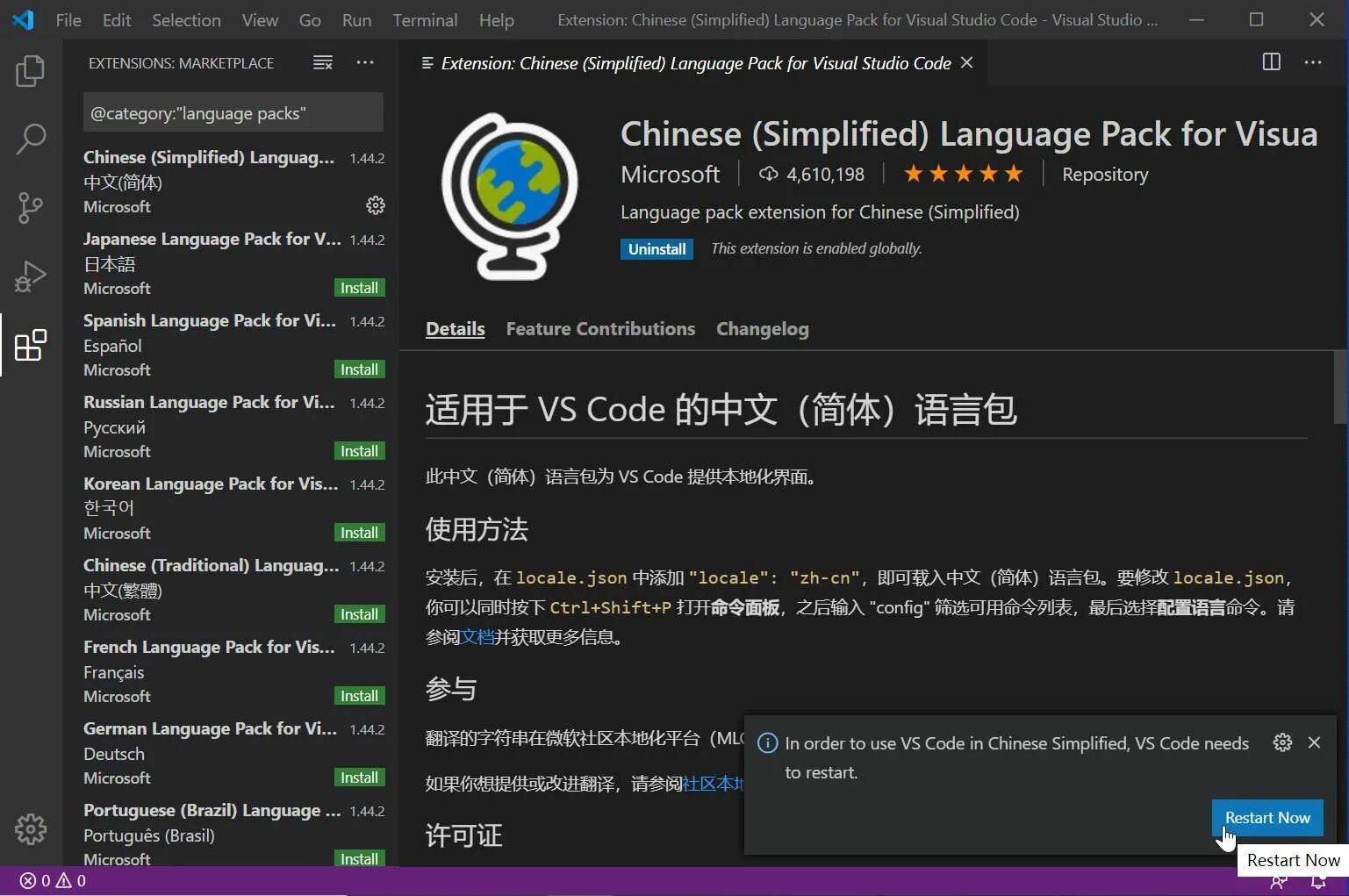Install the Spanish Language Pack
This screenshot has width=1349, height=896.
tap(359, 369)
